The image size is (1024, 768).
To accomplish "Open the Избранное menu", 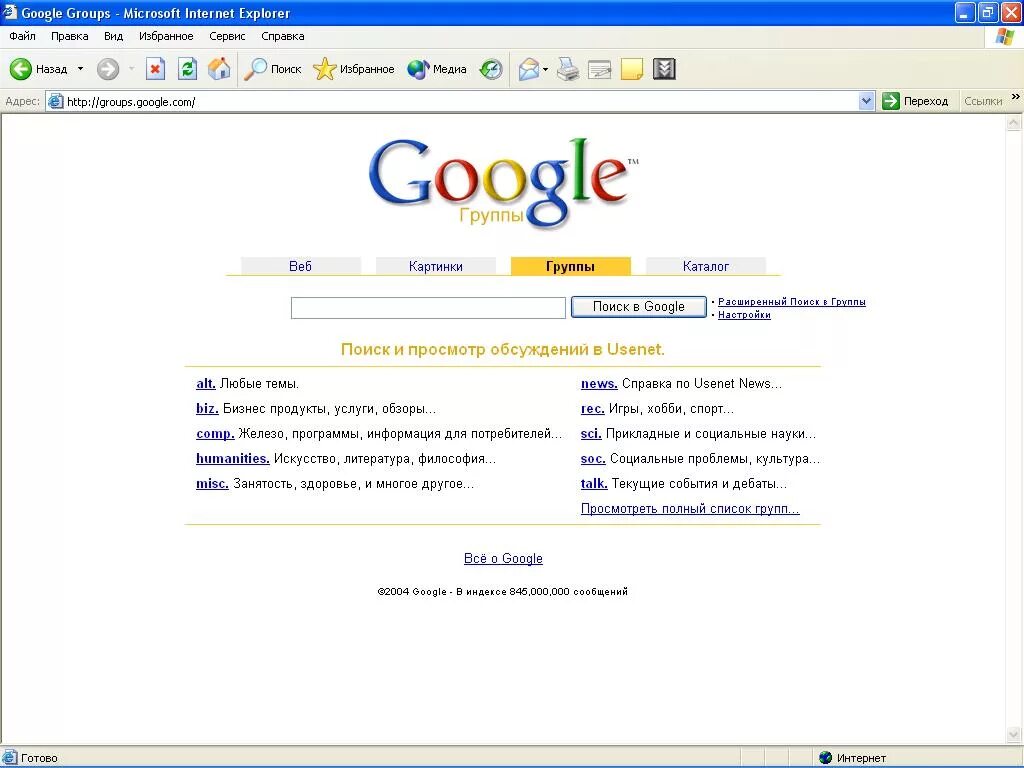I will click(x=166, y=36).
